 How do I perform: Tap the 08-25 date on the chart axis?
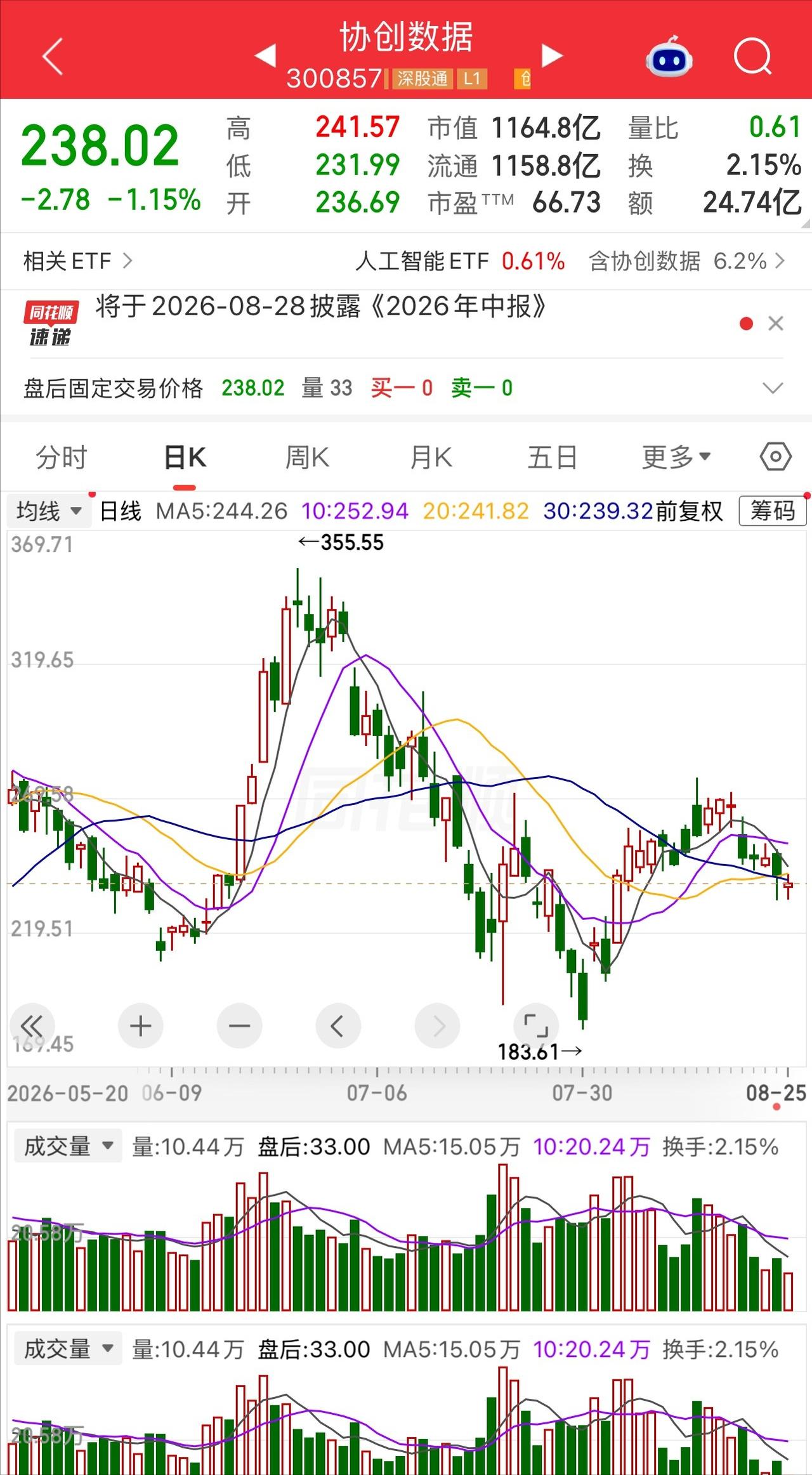776,1092
